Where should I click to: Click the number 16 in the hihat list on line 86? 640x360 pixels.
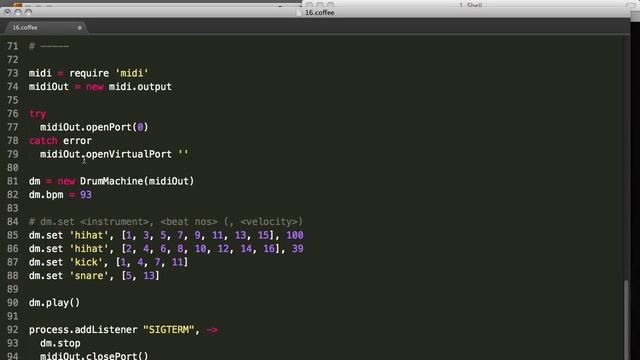269,249
